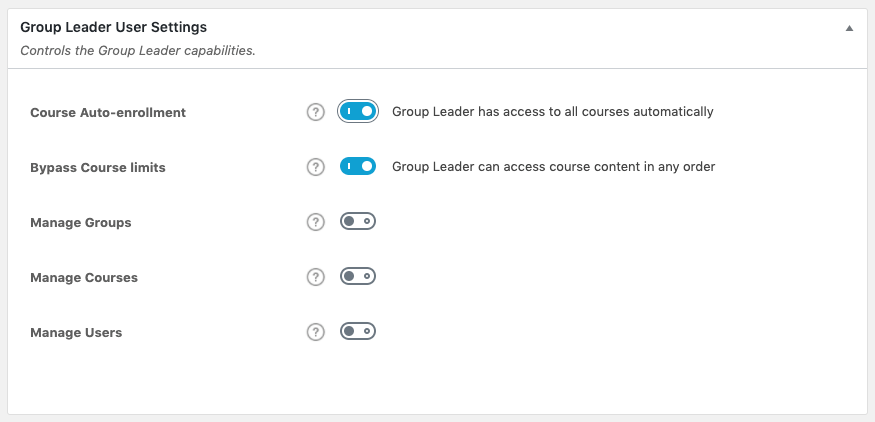The height and width of the screenshot is (422, 875).
Task: Click the Manage Courses question mark icon
Action: 316,277
